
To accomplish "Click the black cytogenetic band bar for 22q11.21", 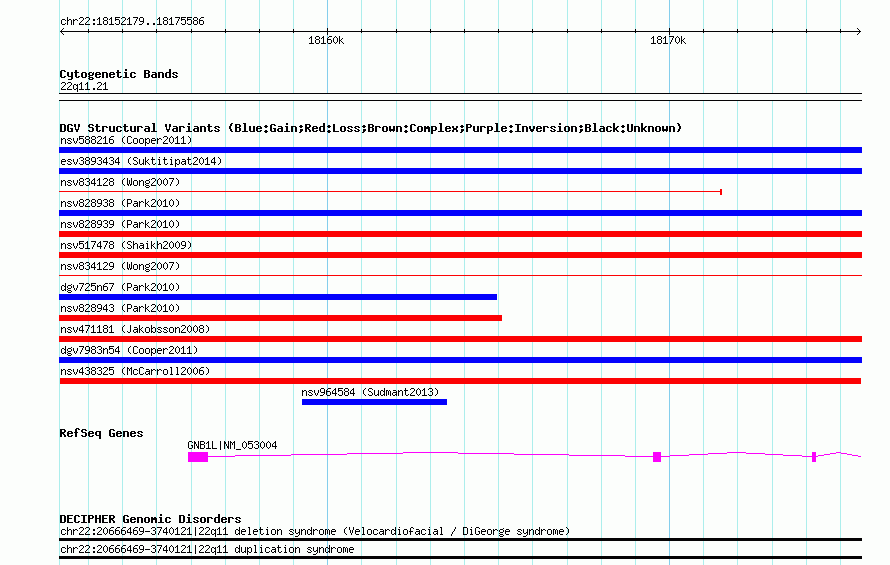I will click(460, 97).
